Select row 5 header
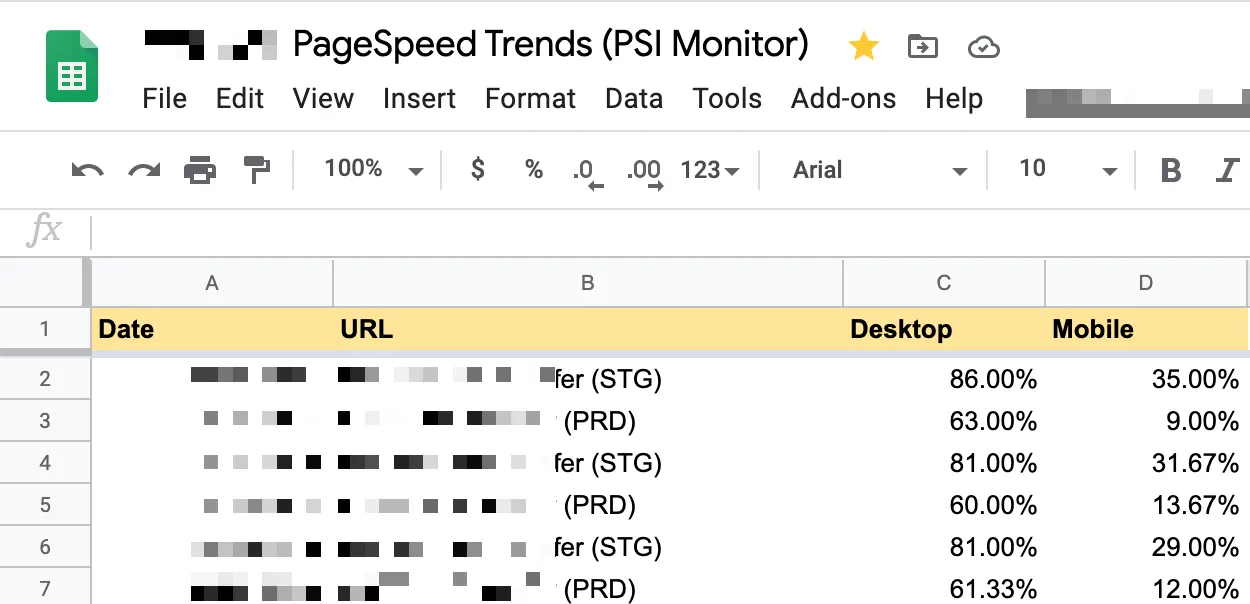 point(45,505)
